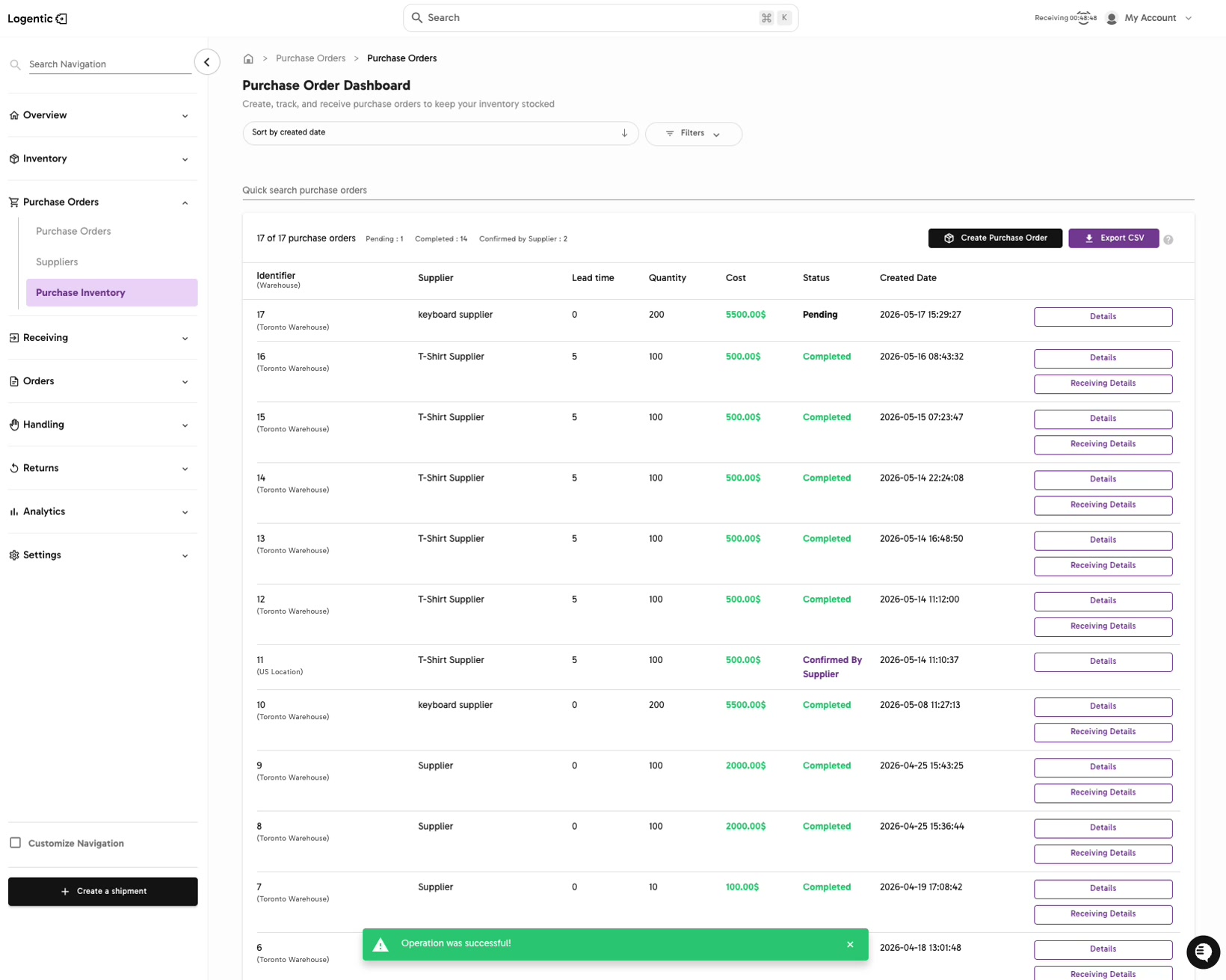Click the 5500.00$ cost of order 10
This screenshot has height=980, width=1226.
point(745,705)
